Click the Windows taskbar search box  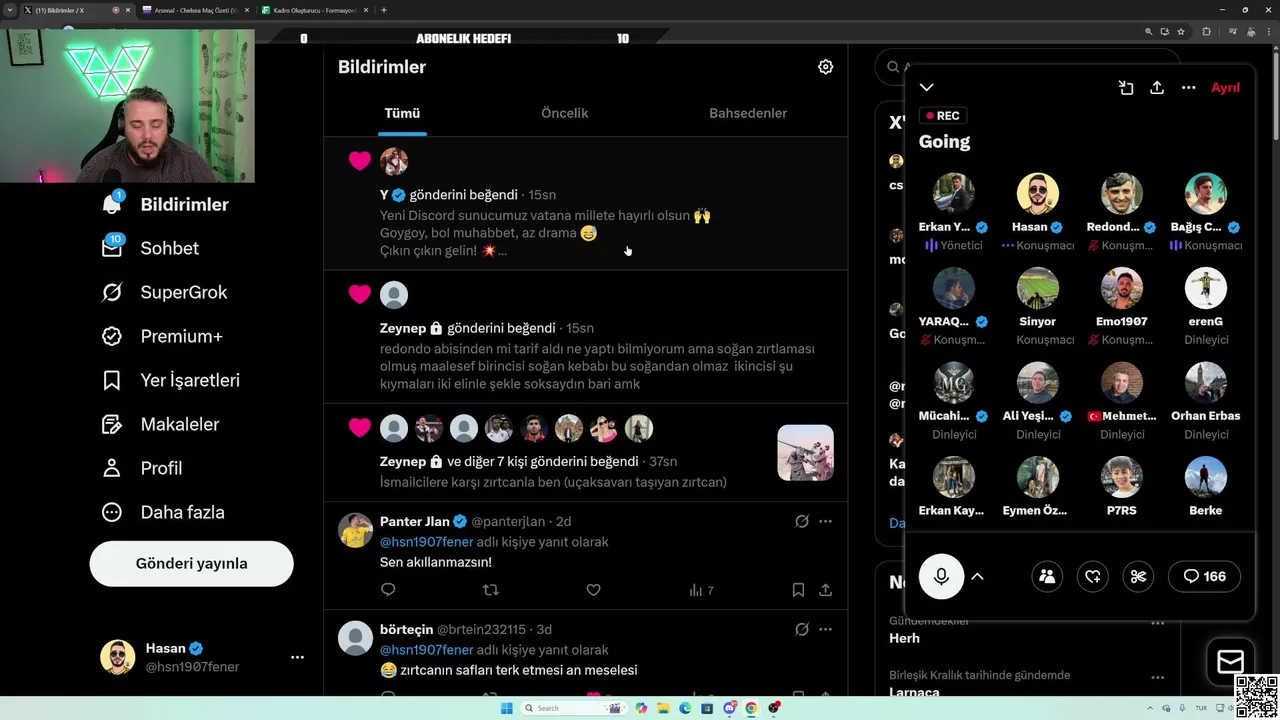coord(574,708)
